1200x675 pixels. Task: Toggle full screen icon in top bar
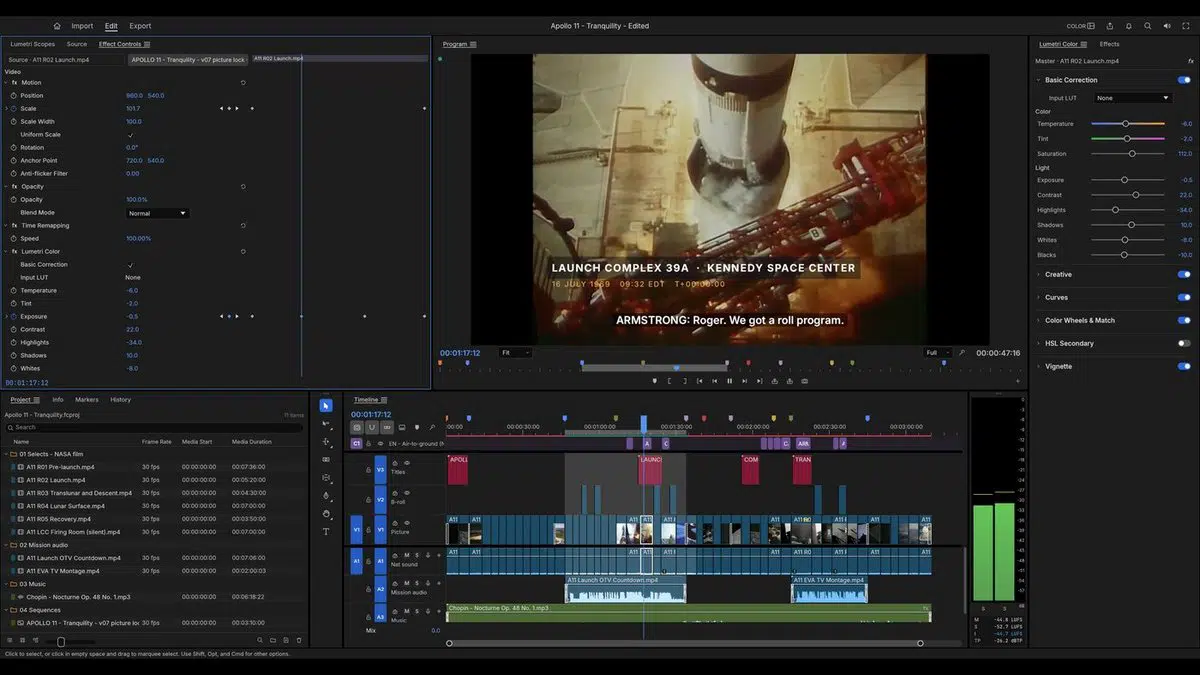(x=1186, y=26)
